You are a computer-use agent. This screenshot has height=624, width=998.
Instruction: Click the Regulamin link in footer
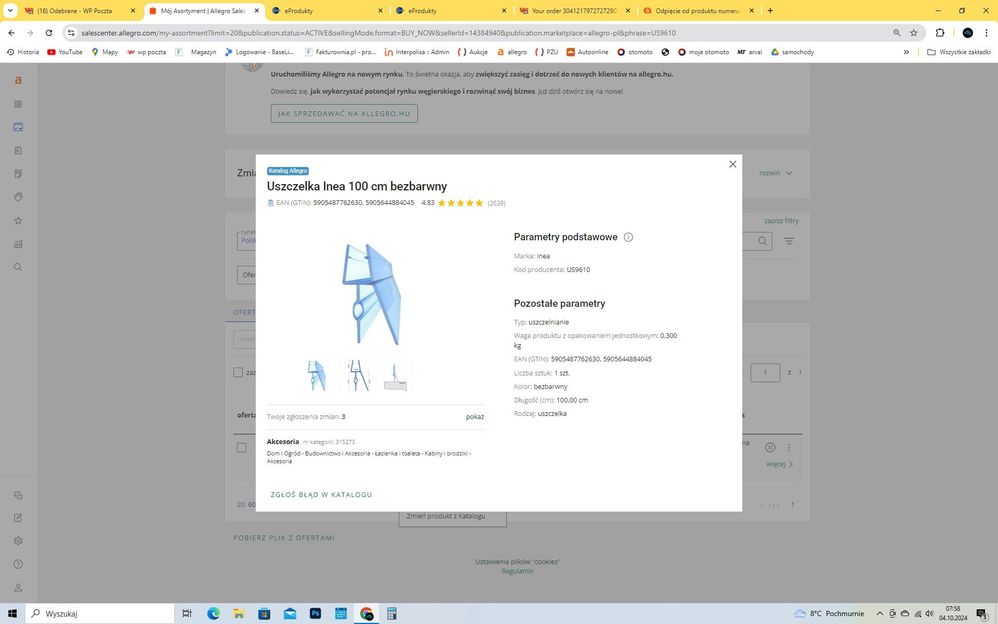517,571
